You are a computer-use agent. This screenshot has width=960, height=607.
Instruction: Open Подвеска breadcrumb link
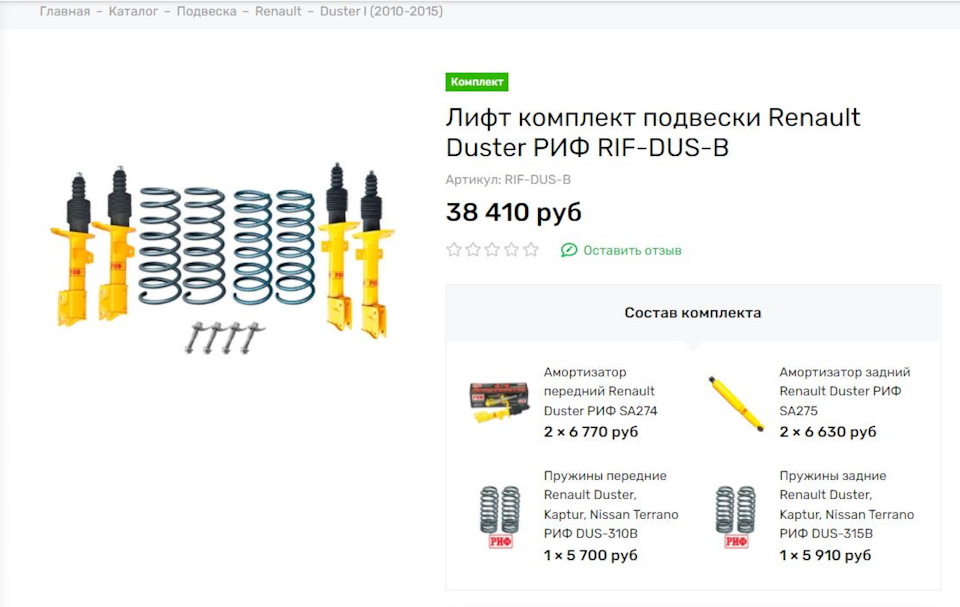click(206, 11)
